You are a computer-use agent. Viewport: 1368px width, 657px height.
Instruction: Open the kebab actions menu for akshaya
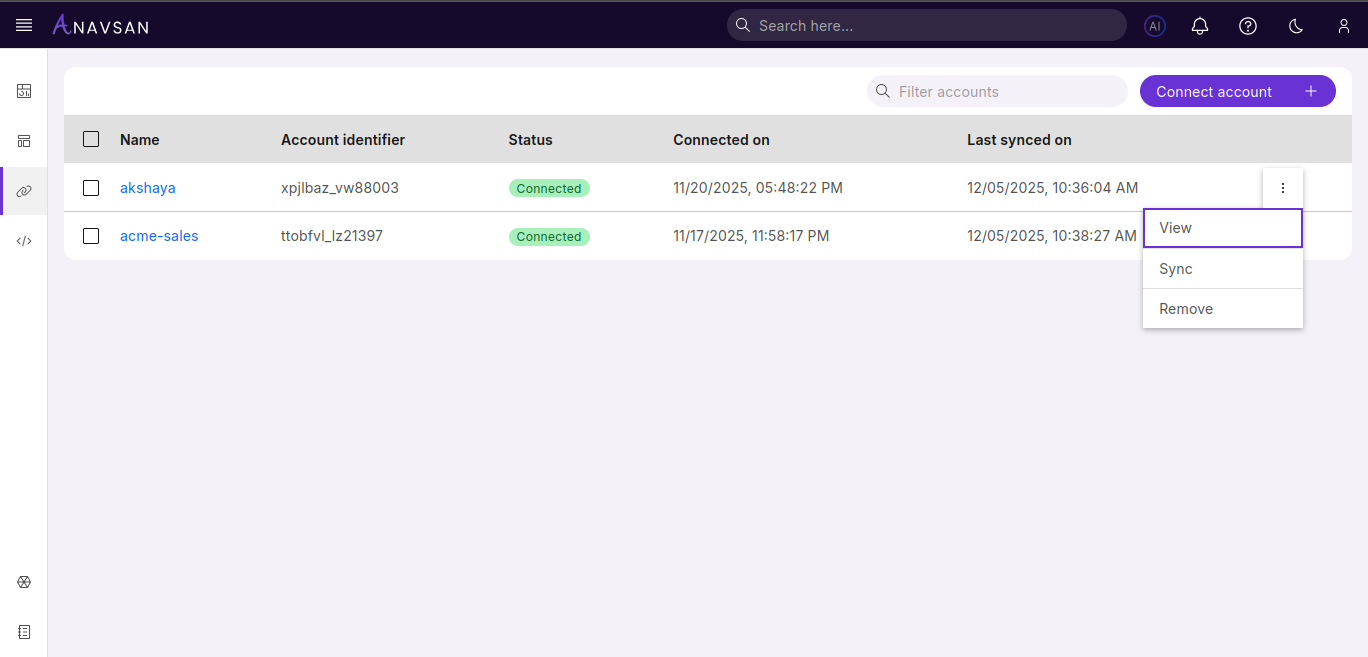click(1282, 188)
